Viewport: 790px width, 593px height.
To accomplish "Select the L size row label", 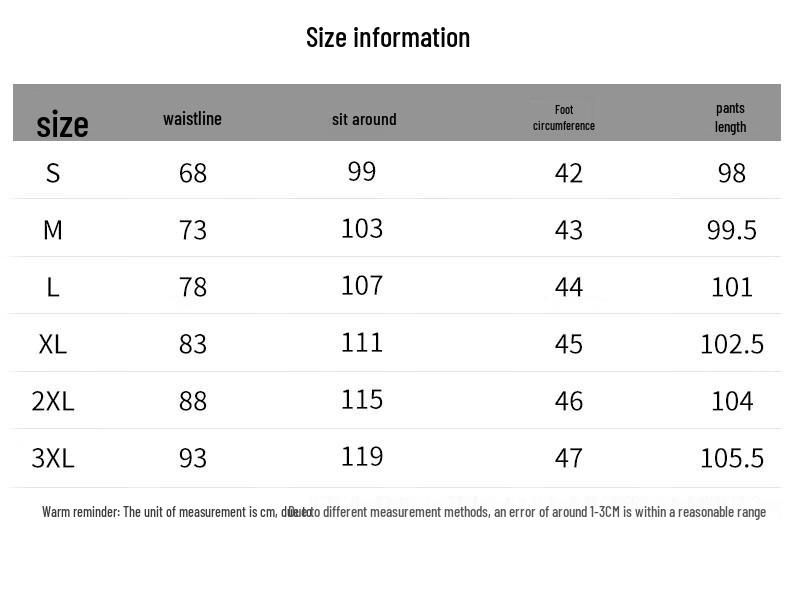I will [x=53, y=287].
